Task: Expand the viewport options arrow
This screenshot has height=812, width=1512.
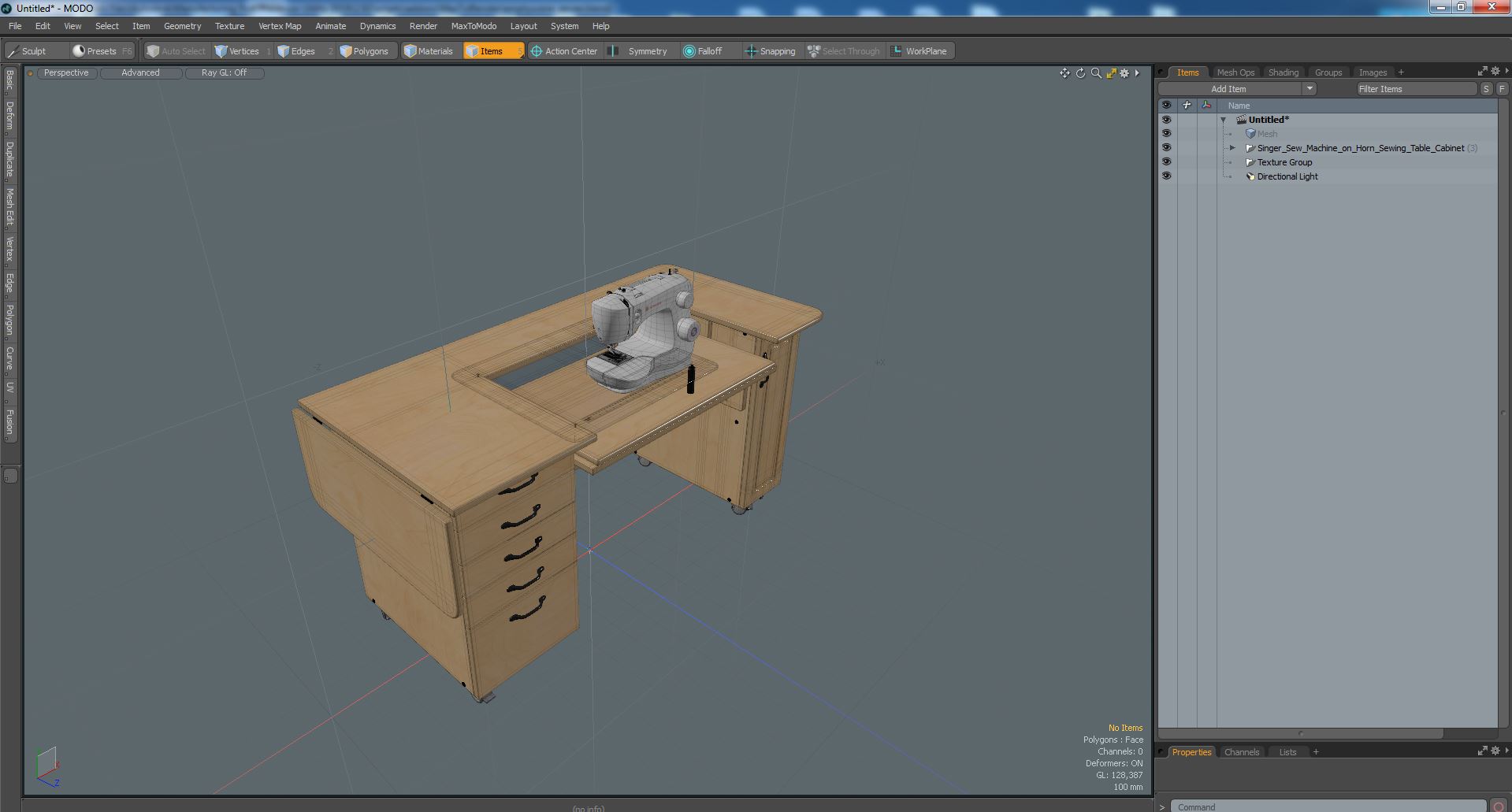Action: [1137, 73]
